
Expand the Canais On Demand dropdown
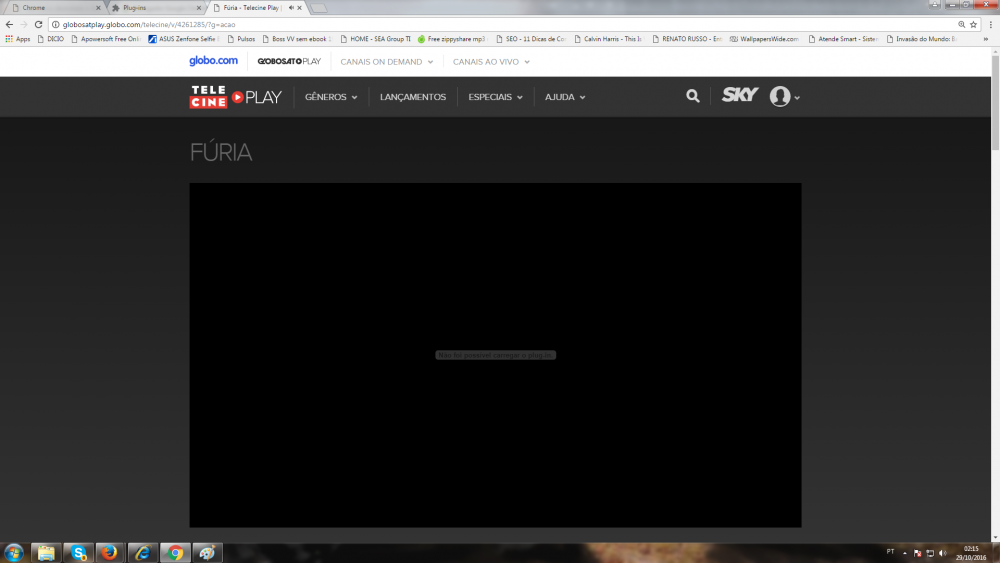point(386,61)
